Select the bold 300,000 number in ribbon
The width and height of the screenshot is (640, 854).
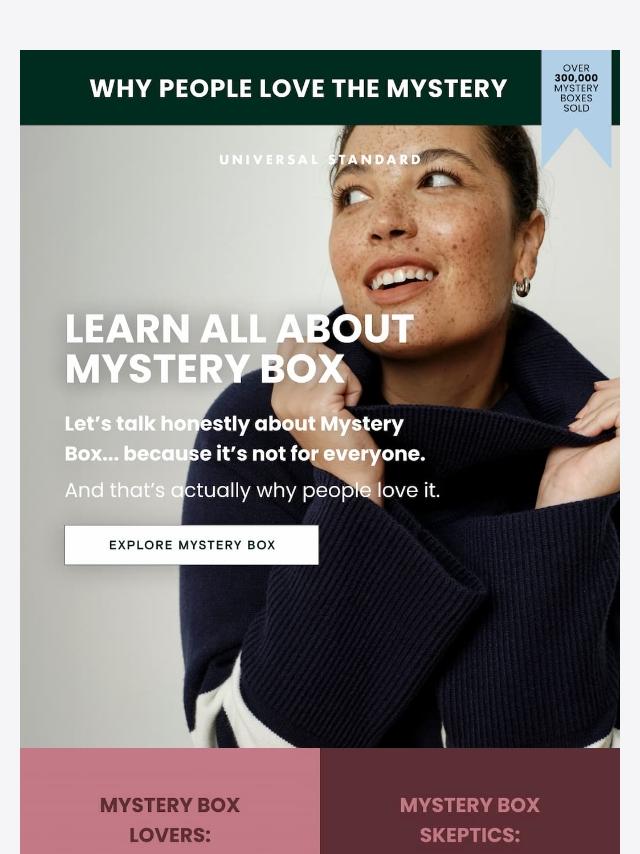click(576, 78)
